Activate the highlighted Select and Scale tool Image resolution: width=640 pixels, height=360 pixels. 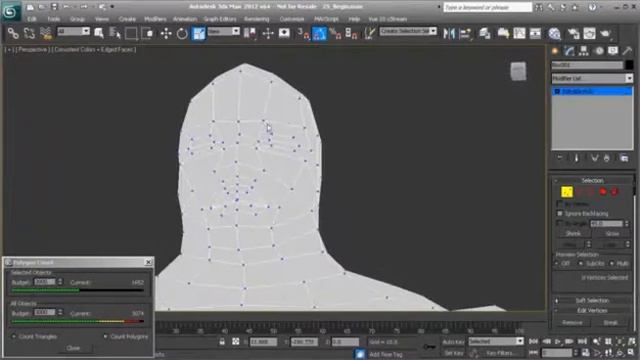199,33
